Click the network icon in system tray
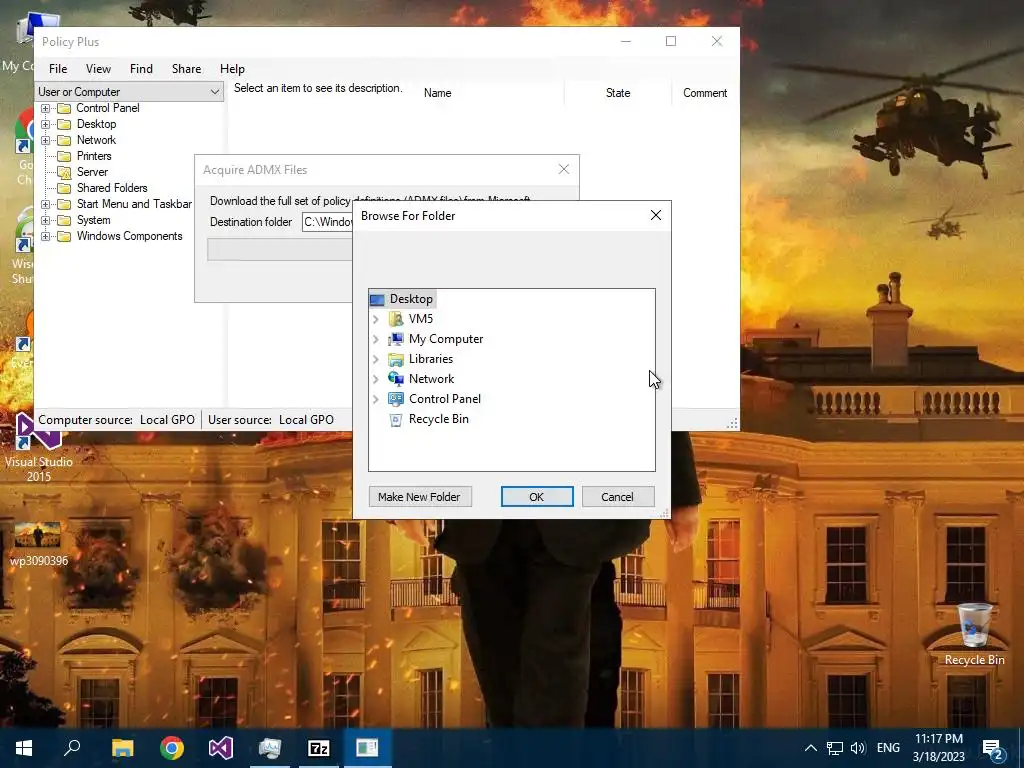Image resolution: width=1024 pixels, height=768 pixels. pos(835,748)
